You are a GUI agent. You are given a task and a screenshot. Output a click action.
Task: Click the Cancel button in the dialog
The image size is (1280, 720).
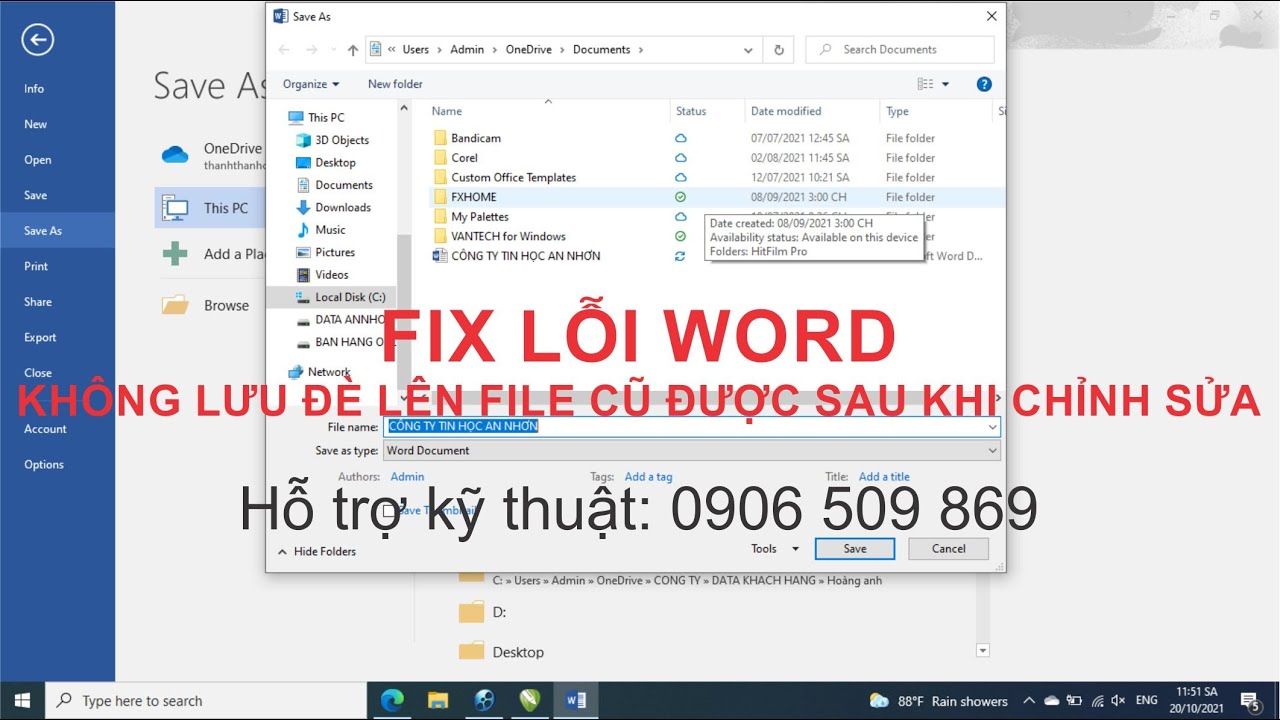[948, 548]
